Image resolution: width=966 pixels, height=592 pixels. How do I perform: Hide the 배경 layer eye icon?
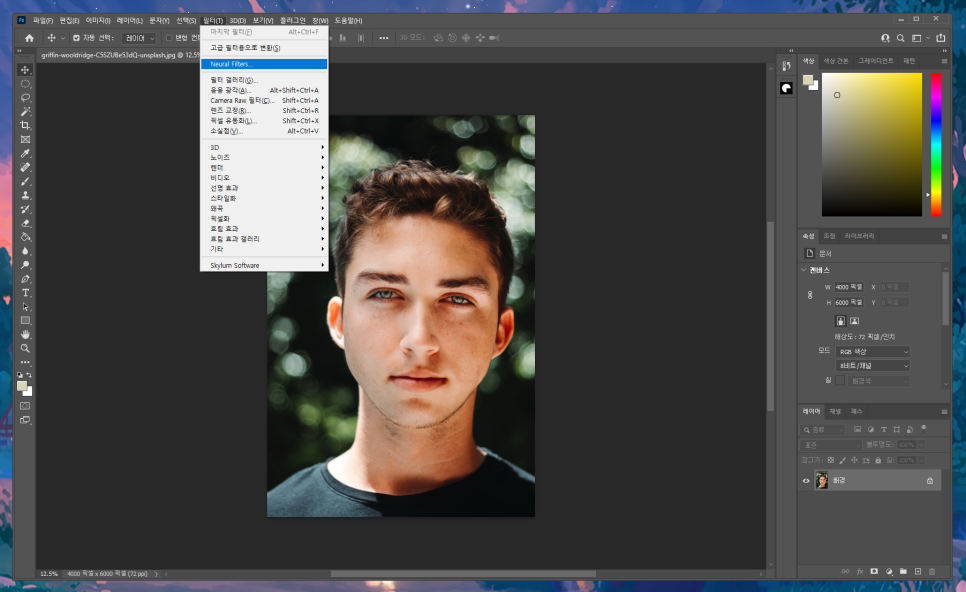[x=806, y=481]
